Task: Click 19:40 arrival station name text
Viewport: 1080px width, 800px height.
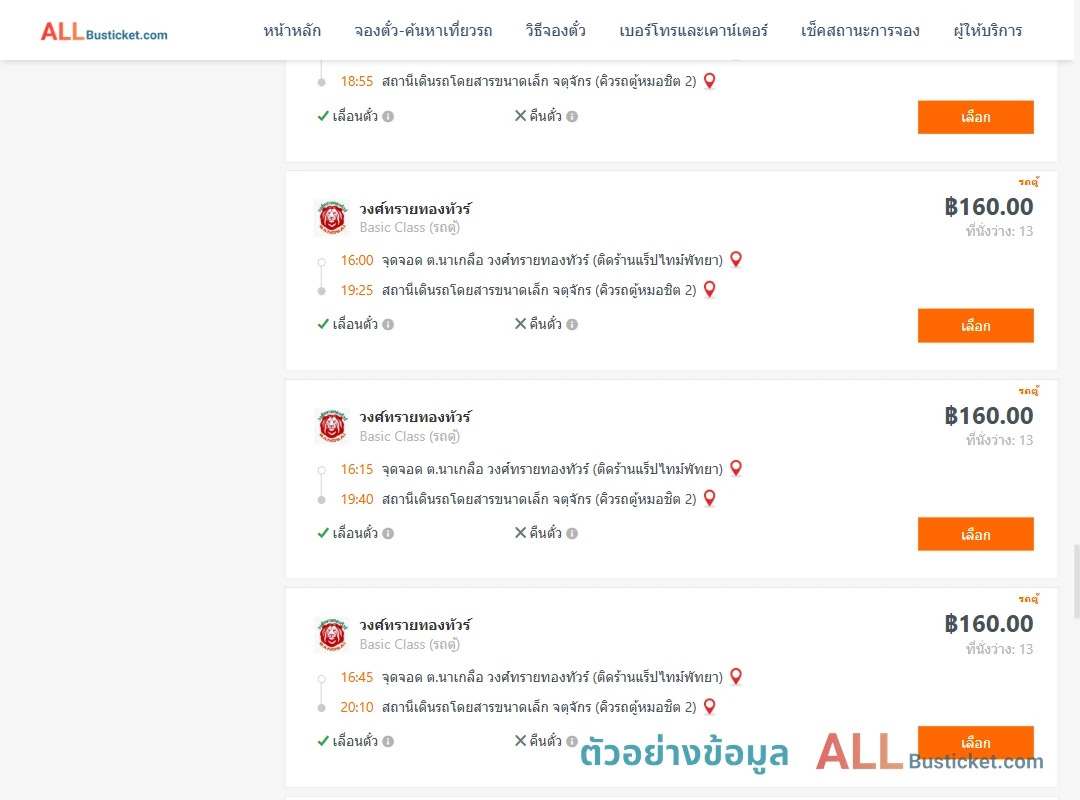Action: [x=539, y=499]
